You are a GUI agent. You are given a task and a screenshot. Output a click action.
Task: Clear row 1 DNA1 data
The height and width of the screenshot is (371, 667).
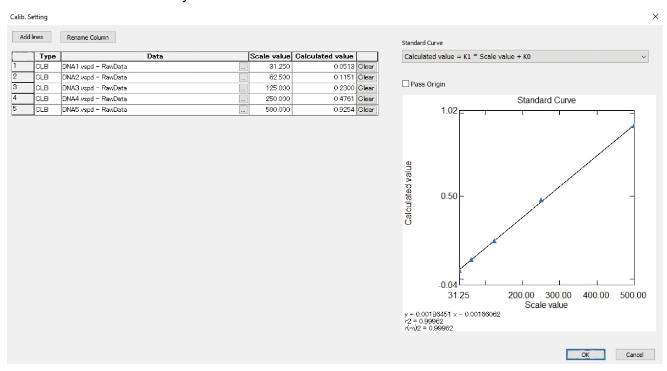pyautogui.click(x=366, y=67)
